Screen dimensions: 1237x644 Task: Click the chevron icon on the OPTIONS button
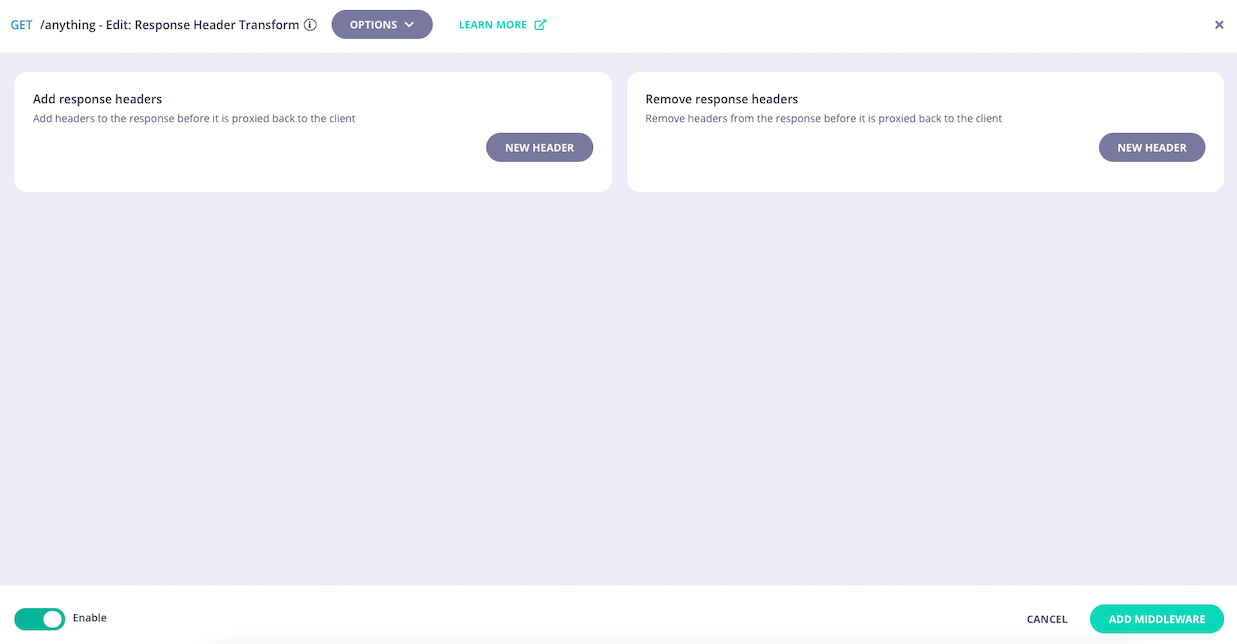pos(407,24)
